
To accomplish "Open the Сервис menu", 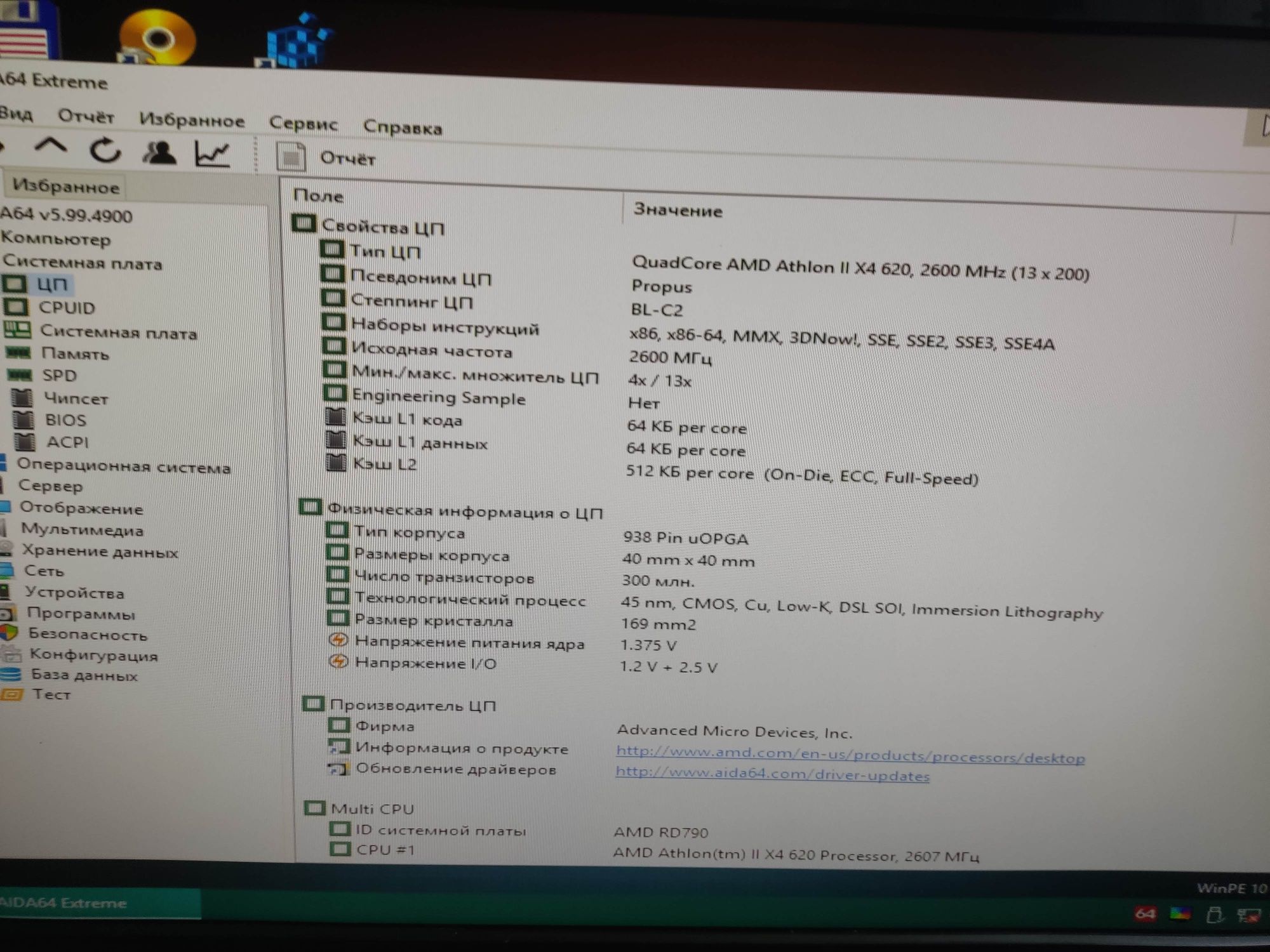I will [x=303, y=123].
